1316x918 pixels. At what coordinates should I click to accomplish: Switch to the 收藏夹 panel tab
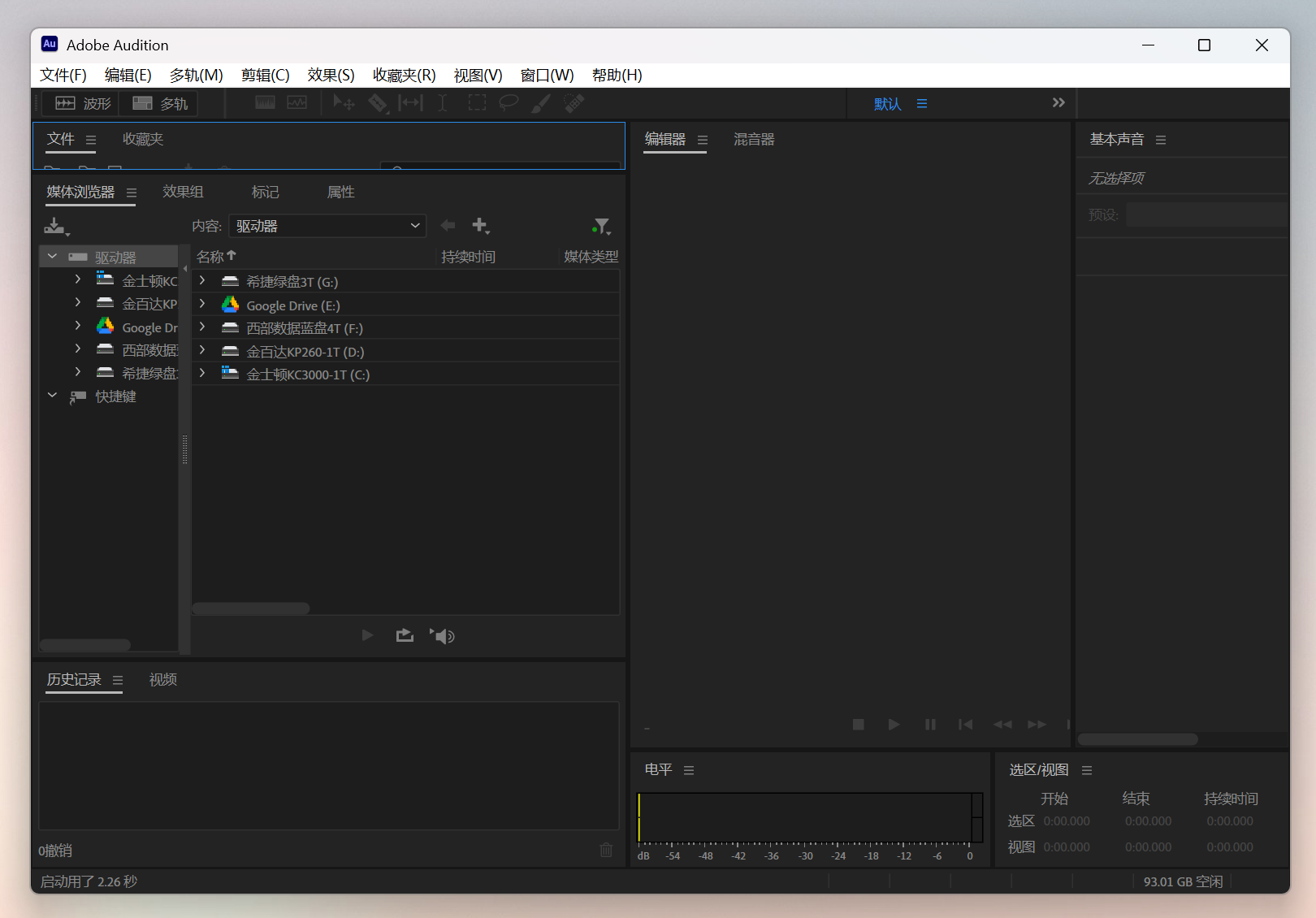coord(143,139)
